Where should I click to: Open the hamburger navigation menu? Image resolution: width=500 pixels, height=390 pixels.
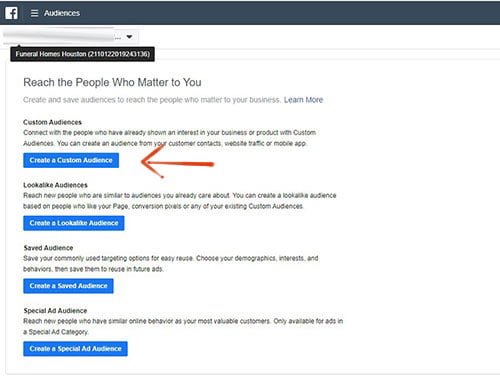click(x=34, y=13)
